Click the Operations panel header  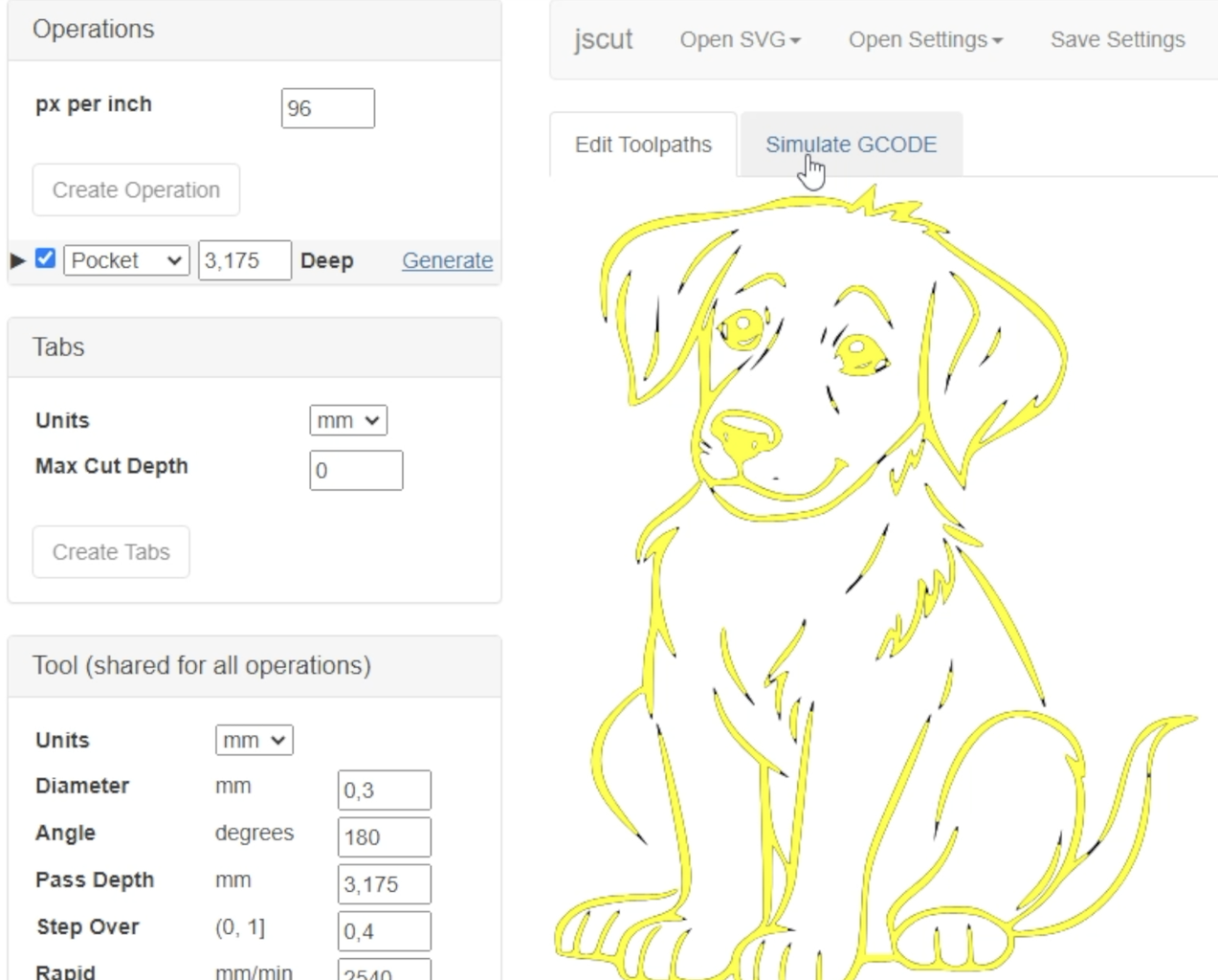coord(255,30)
